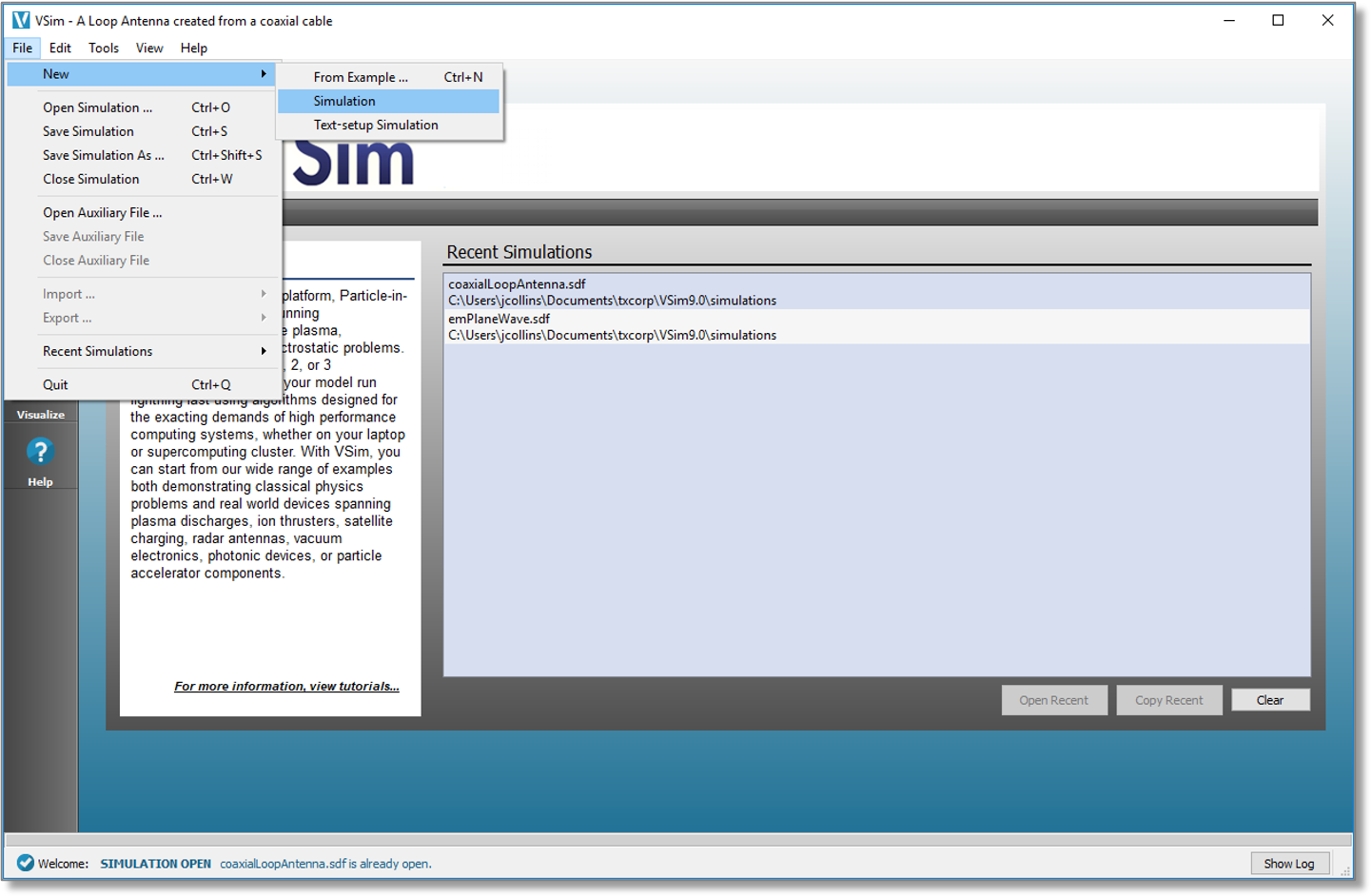
Task: Click Save Auxiliary File entry
Action: point(143,237)
